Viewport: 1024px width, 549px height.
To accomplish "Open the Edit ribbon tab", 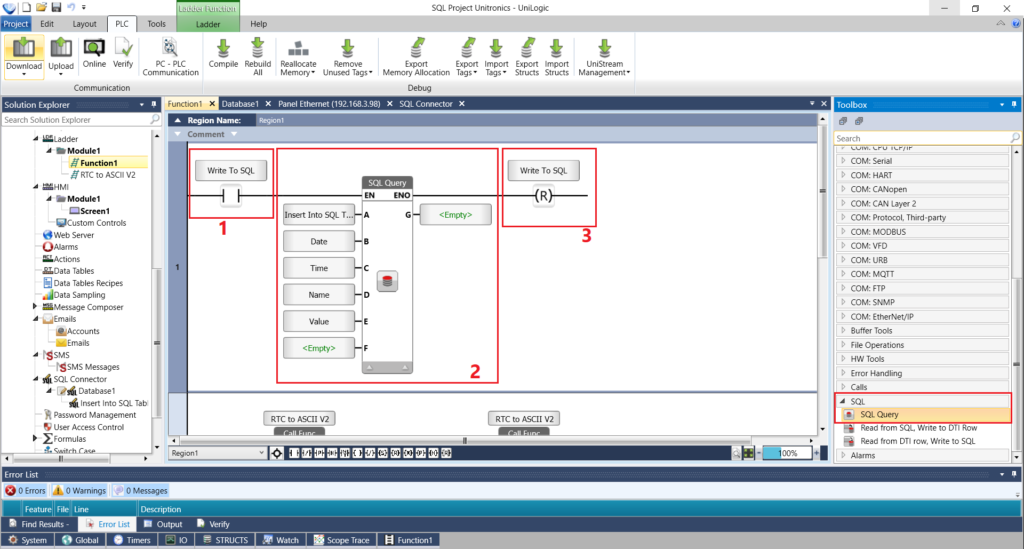I will [47, 24].
